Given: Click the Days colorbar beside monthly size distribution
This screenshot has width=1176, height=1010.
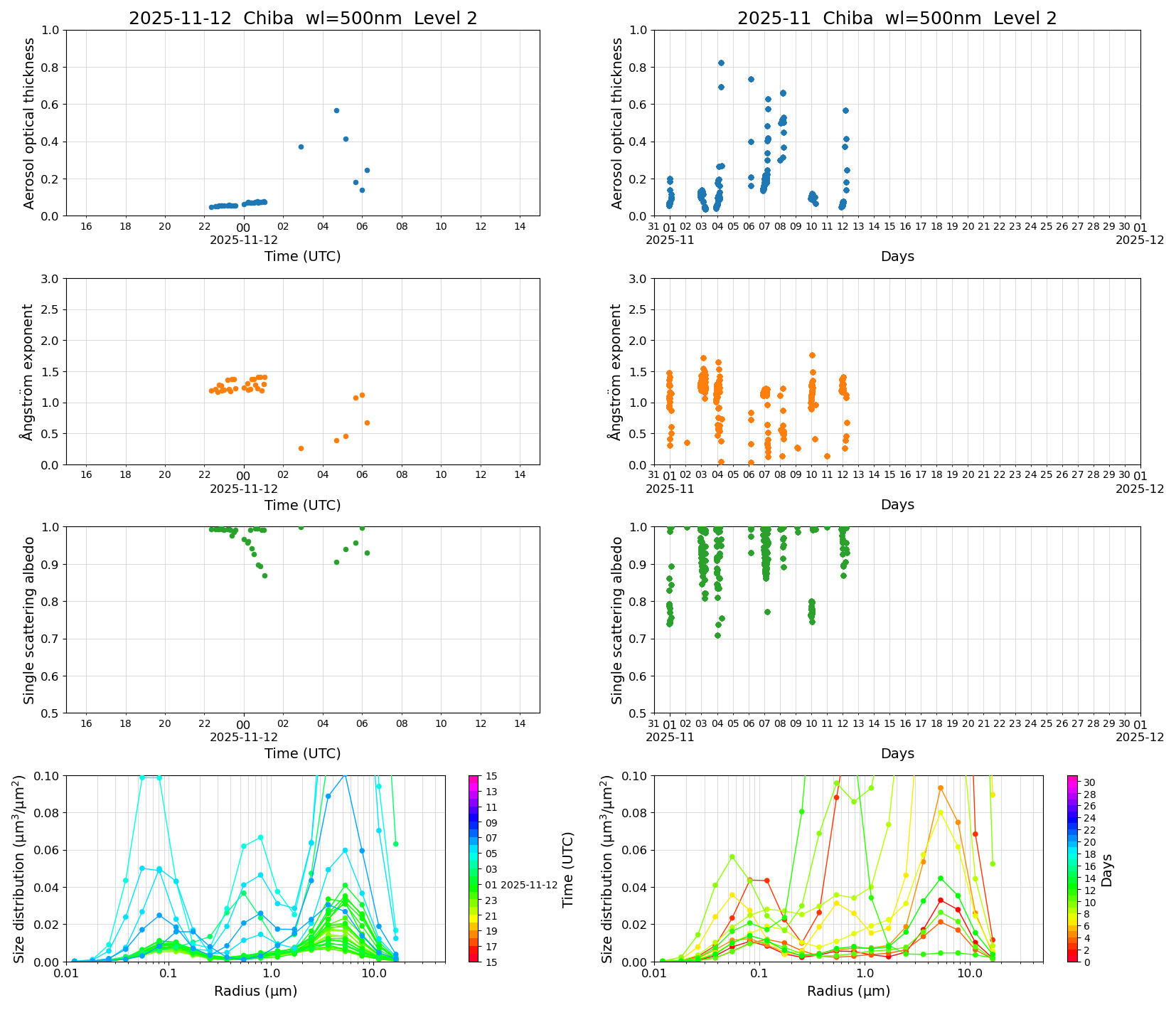Looking at the screenshot, I should (1072, 868).
